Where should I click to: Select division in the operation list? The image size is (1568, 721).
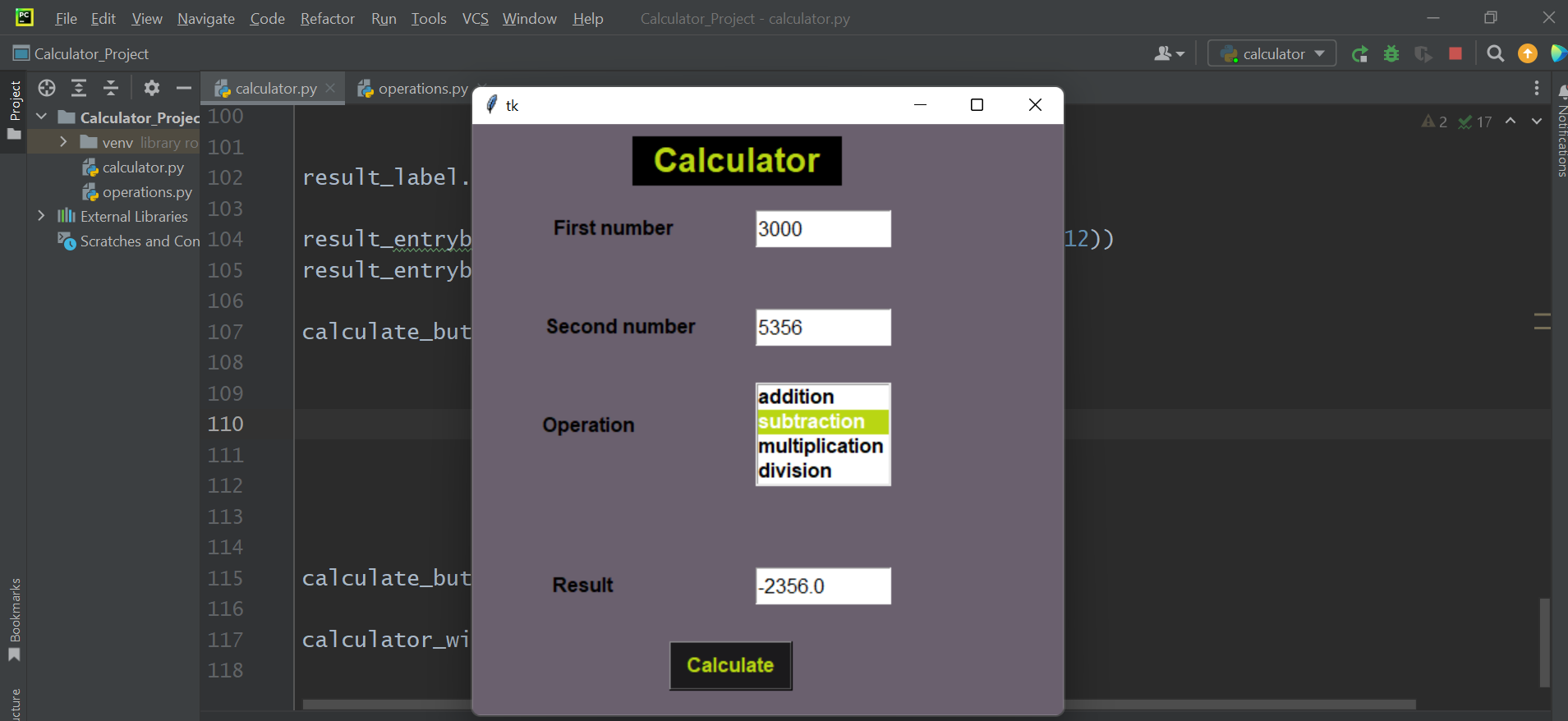coord(822,471)
